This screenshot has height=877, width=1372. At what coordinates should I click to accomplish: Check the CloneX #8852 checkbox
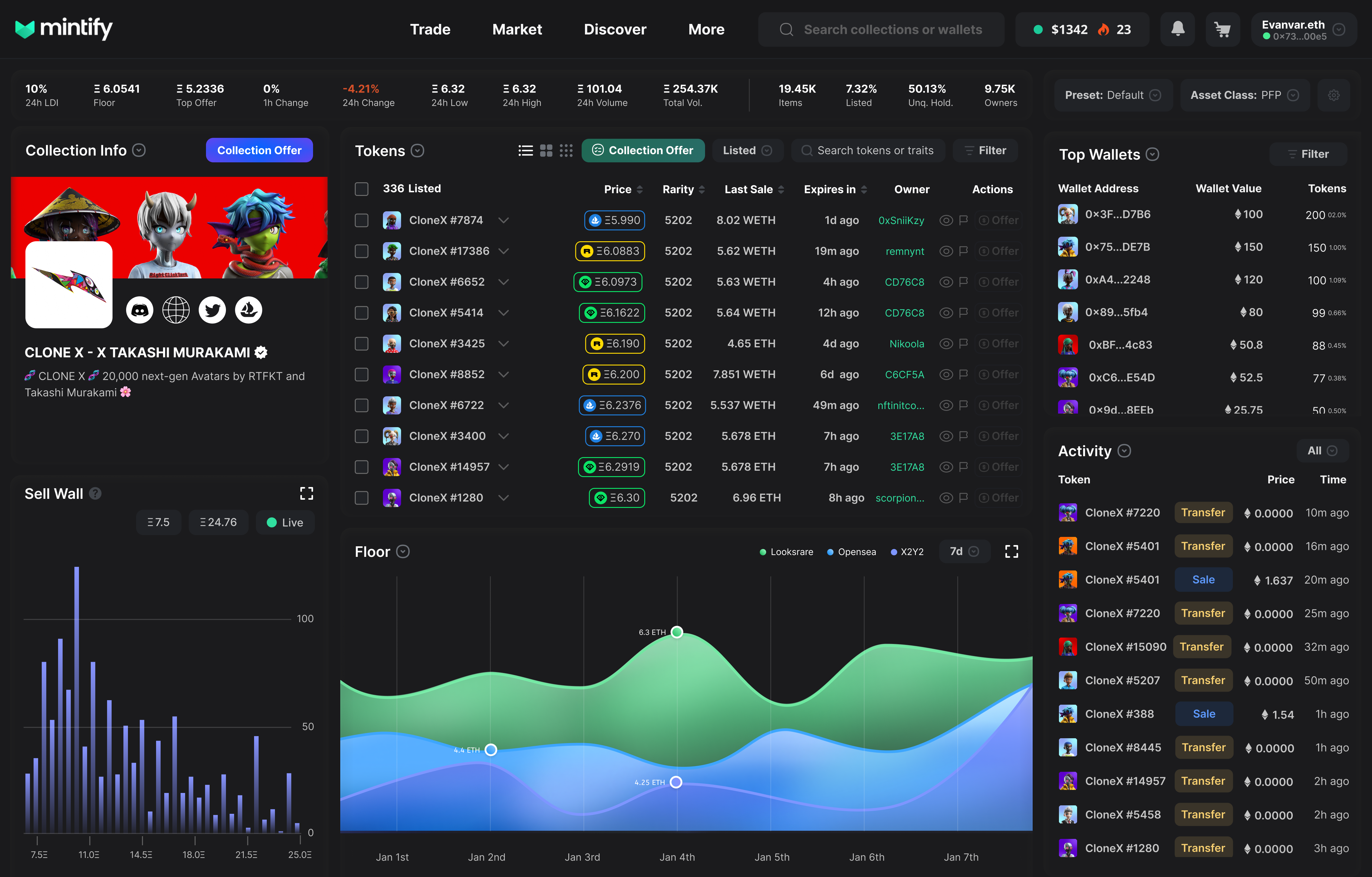pyautogui.click(x=362, y=374)
